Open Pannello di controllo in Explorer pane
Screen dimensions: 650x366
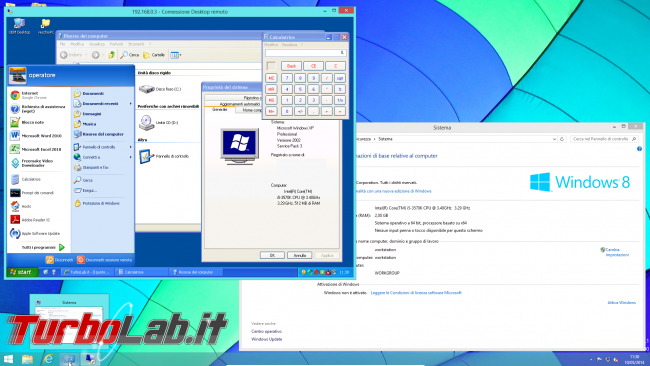tap(164, 156)
